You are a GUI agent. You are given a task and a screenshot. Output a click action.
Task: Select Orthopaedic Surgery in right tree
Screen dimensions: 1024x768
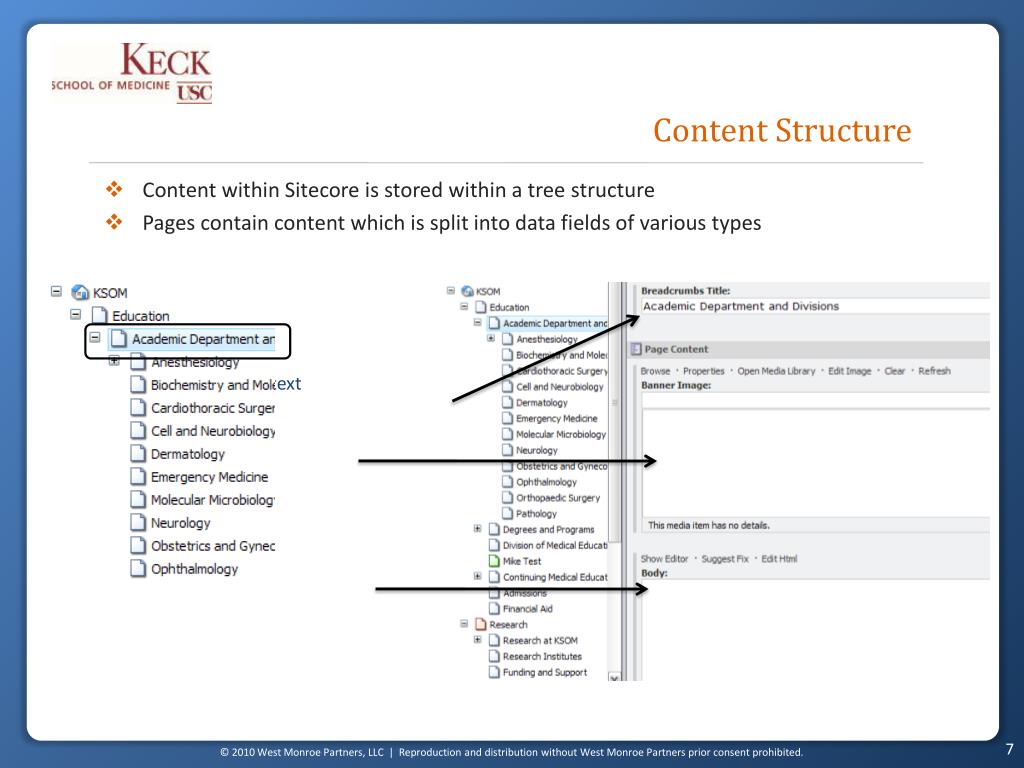(x=558, y=498)
